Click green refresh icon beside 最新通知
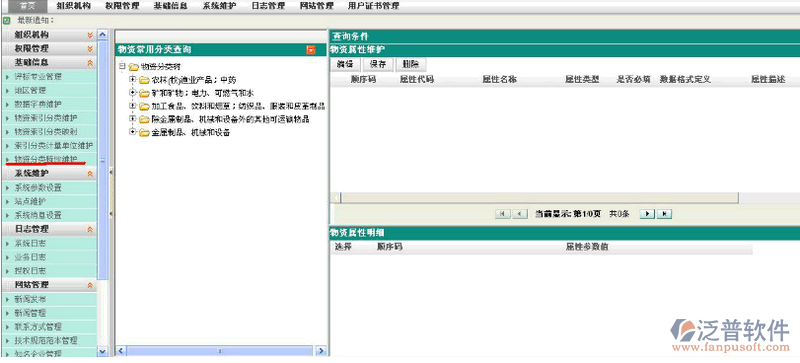Viewport: 800px width, 363px height. tap(7, 21)
